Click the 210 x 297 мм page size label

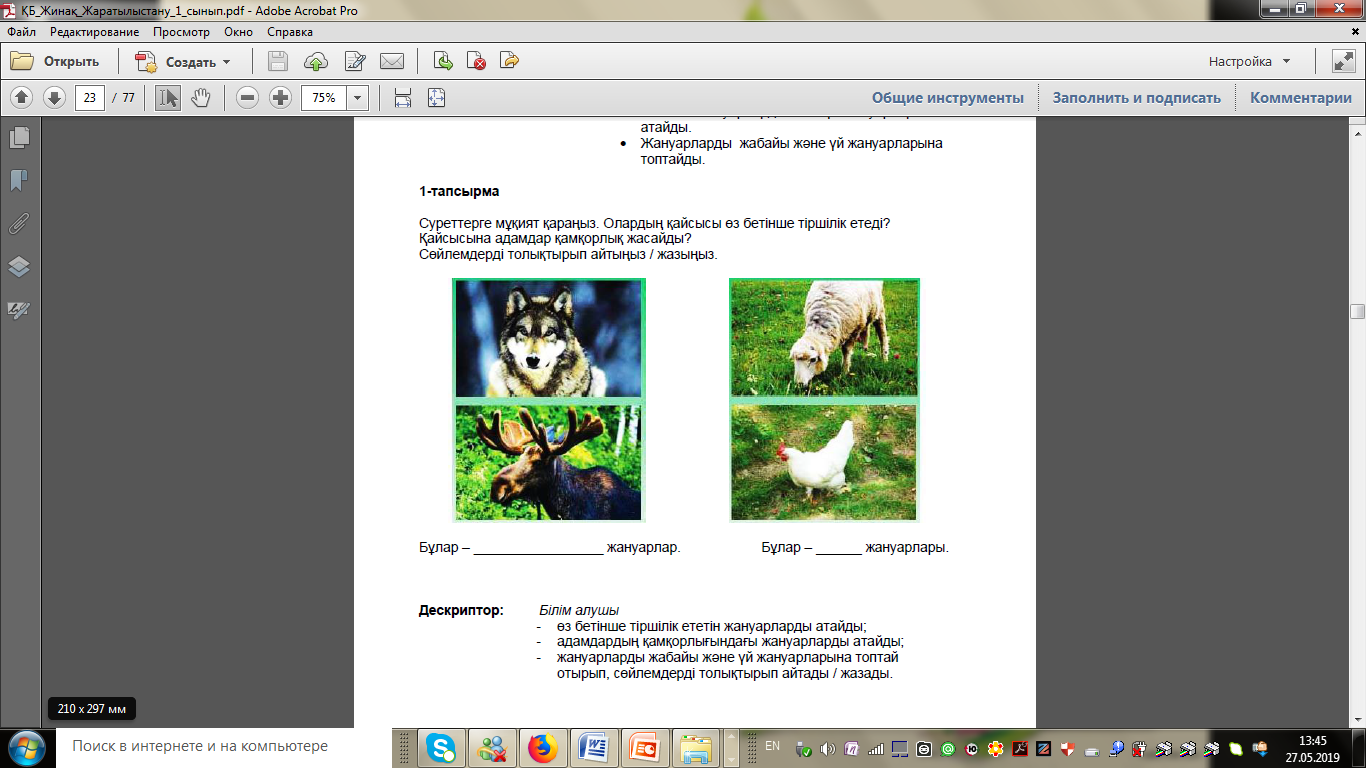(x=92, y=709)
